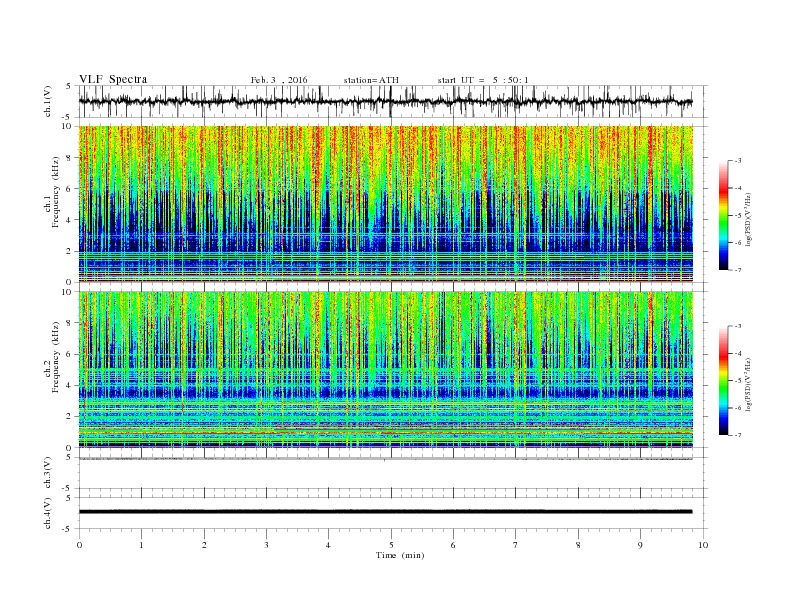This screenshot has width=792, height=612.
Task: Click the time axis tick label "4"
Action: tap(328, 545)
